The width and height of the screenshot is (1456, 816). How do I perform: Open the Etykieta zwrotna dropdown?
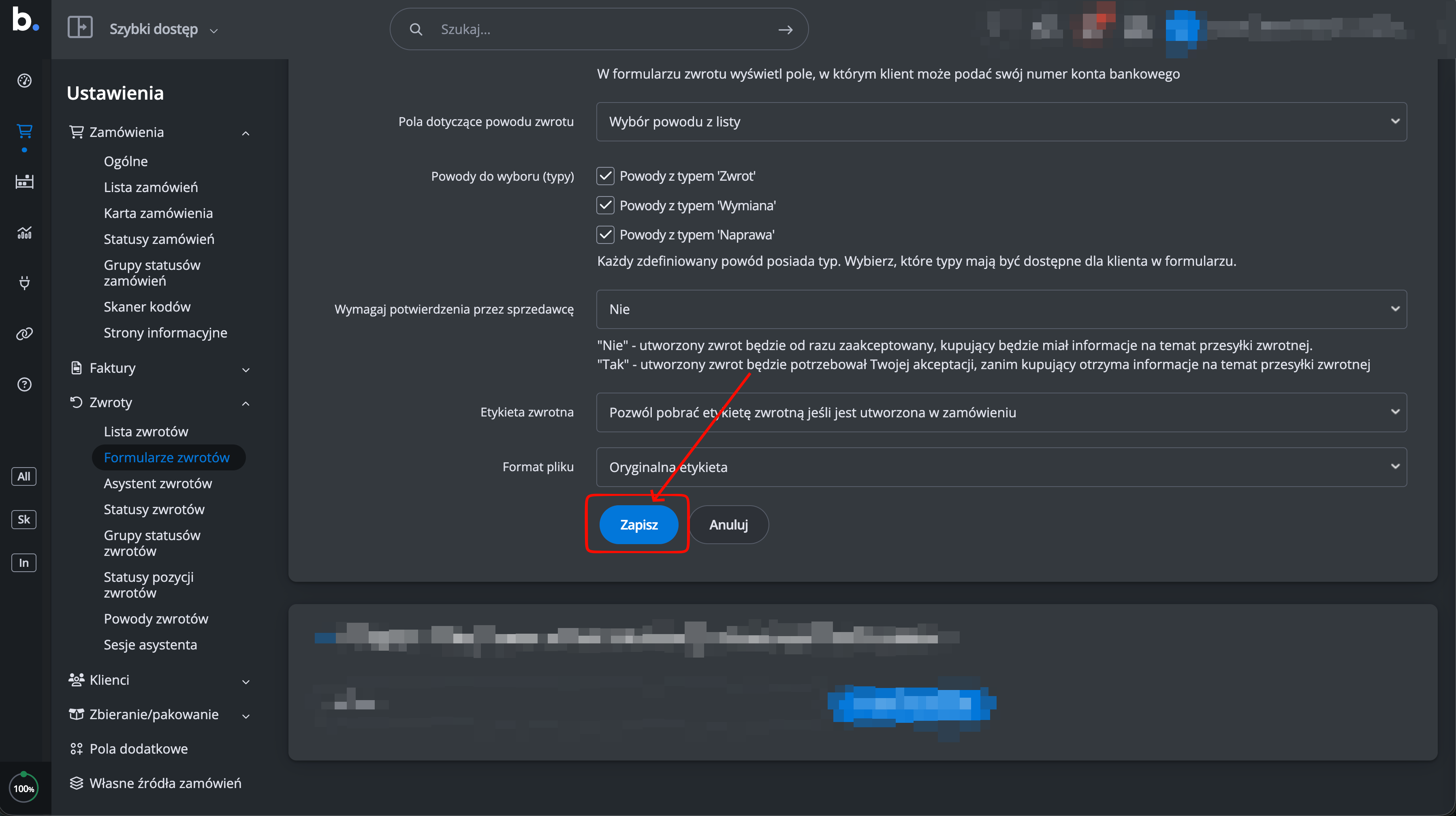tap(1001, 412)
